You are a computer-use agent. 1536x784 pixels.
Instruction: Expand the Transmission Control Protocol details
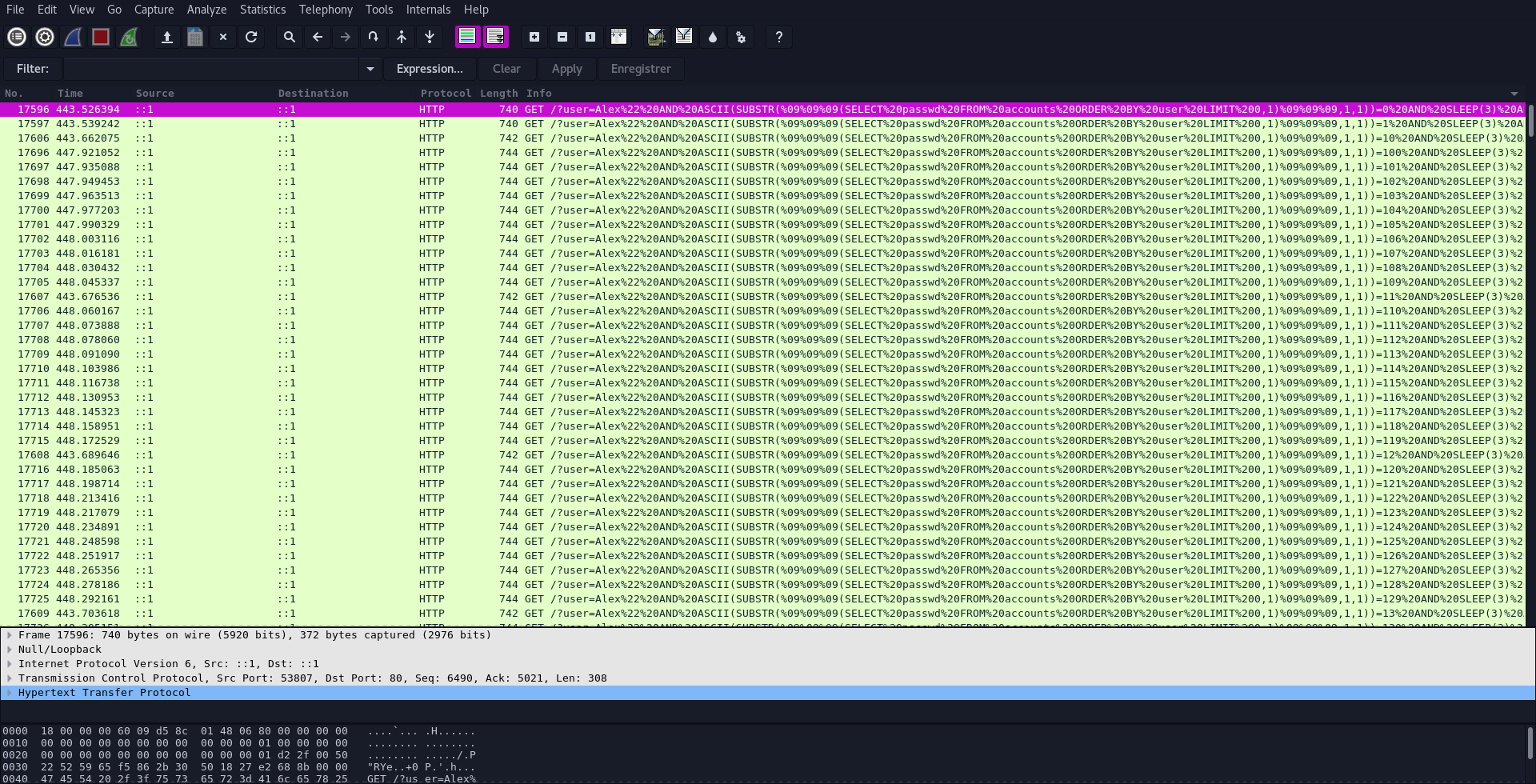pyautogui.click(x=9, y=678)
